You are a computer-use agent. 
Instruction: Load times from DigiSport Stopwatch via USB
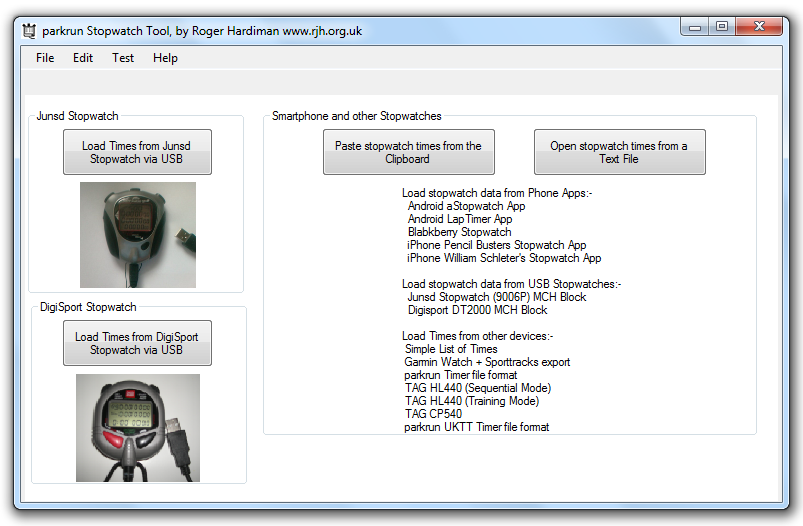(x=137, y=343)
